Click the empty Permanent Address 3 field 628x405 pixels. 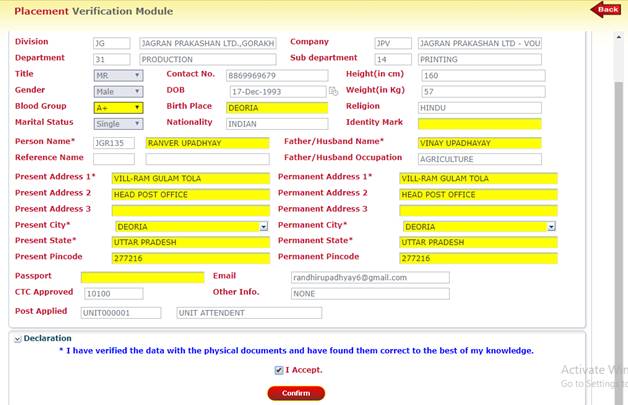click(x=478, y=210)
